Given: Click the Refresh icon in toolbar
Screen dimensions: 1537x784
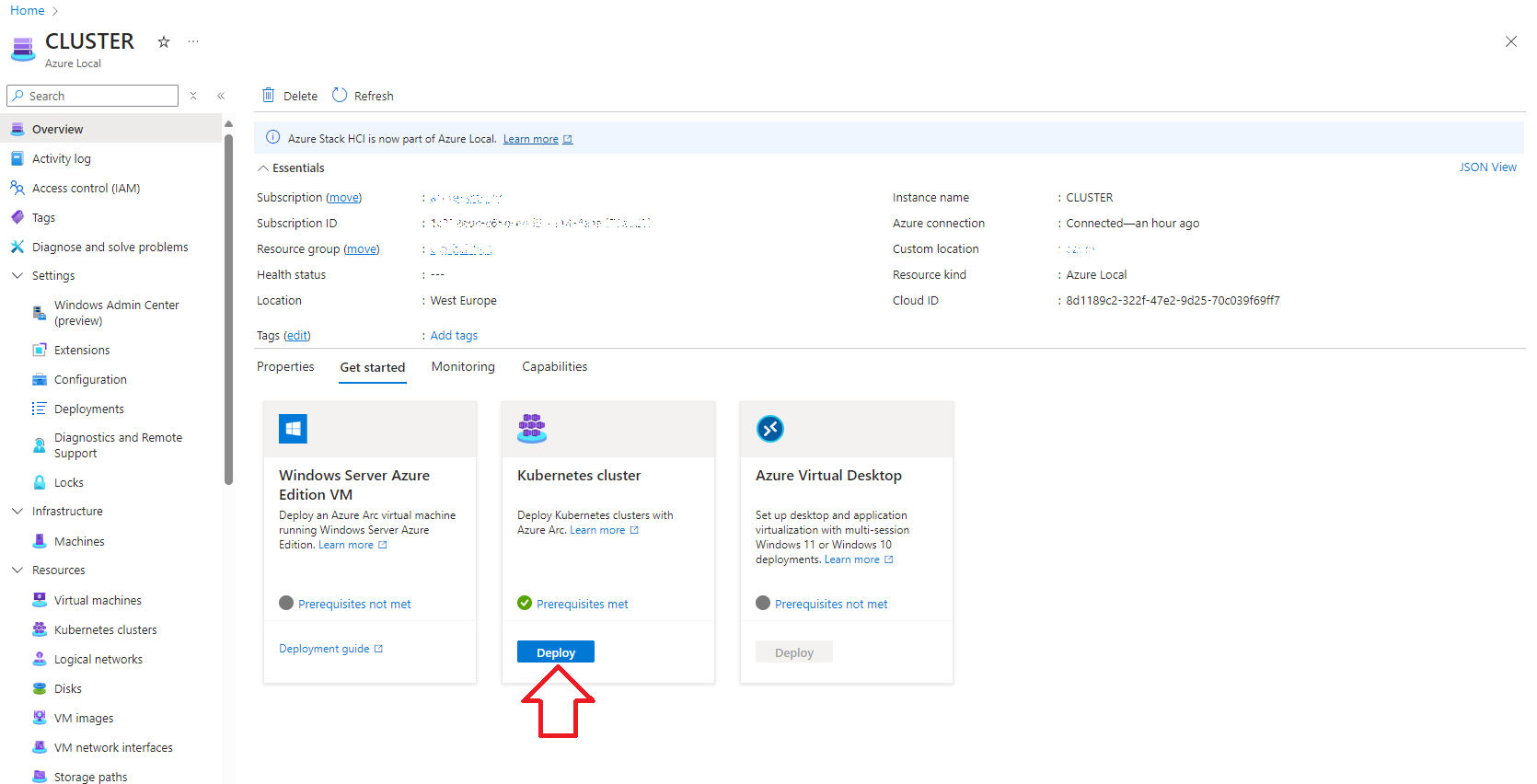Looking at the screenshot, I should [340, 95].
